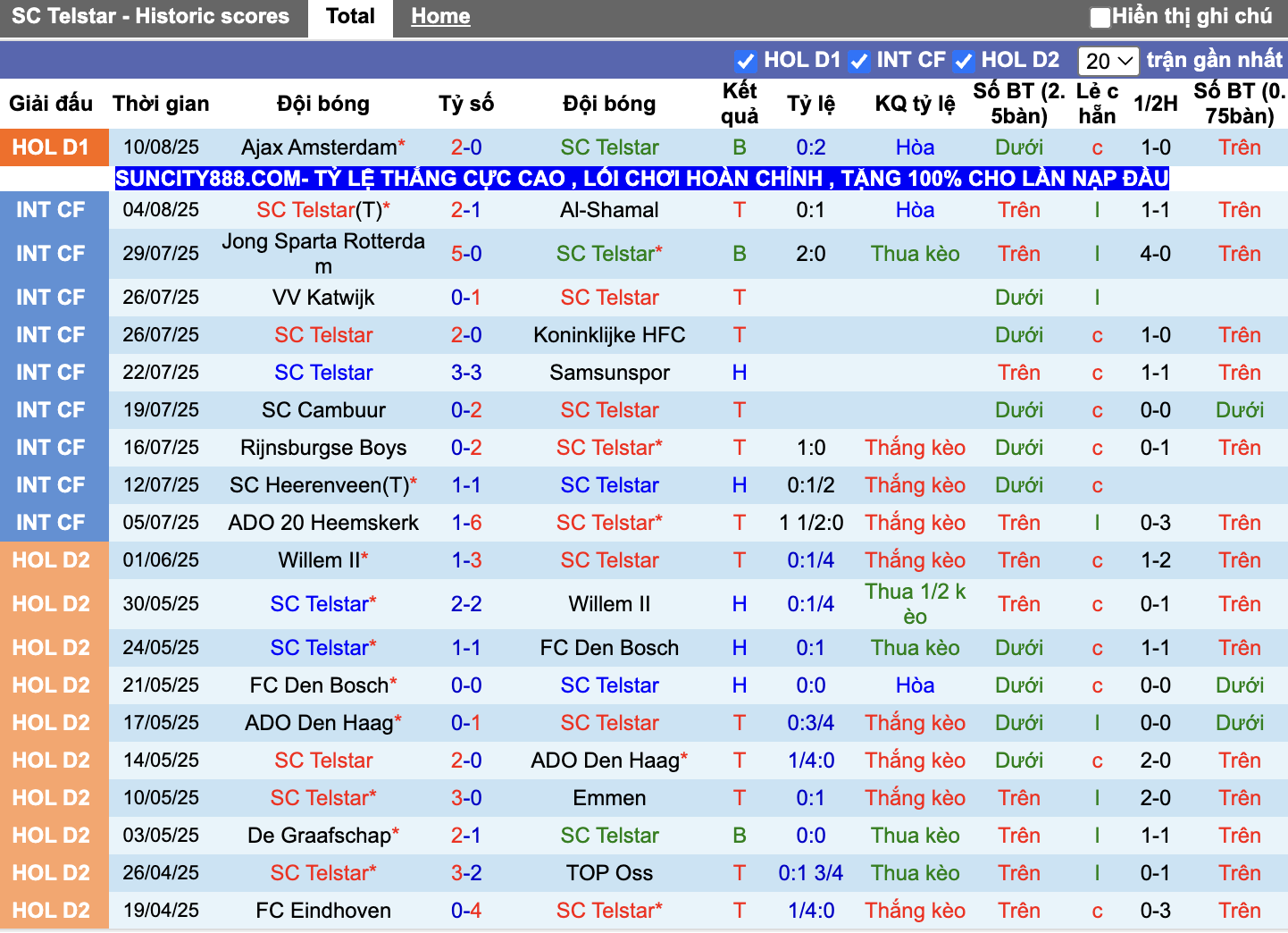
Task: Click the KQ tỷ lệ column header
Action: 916,104
